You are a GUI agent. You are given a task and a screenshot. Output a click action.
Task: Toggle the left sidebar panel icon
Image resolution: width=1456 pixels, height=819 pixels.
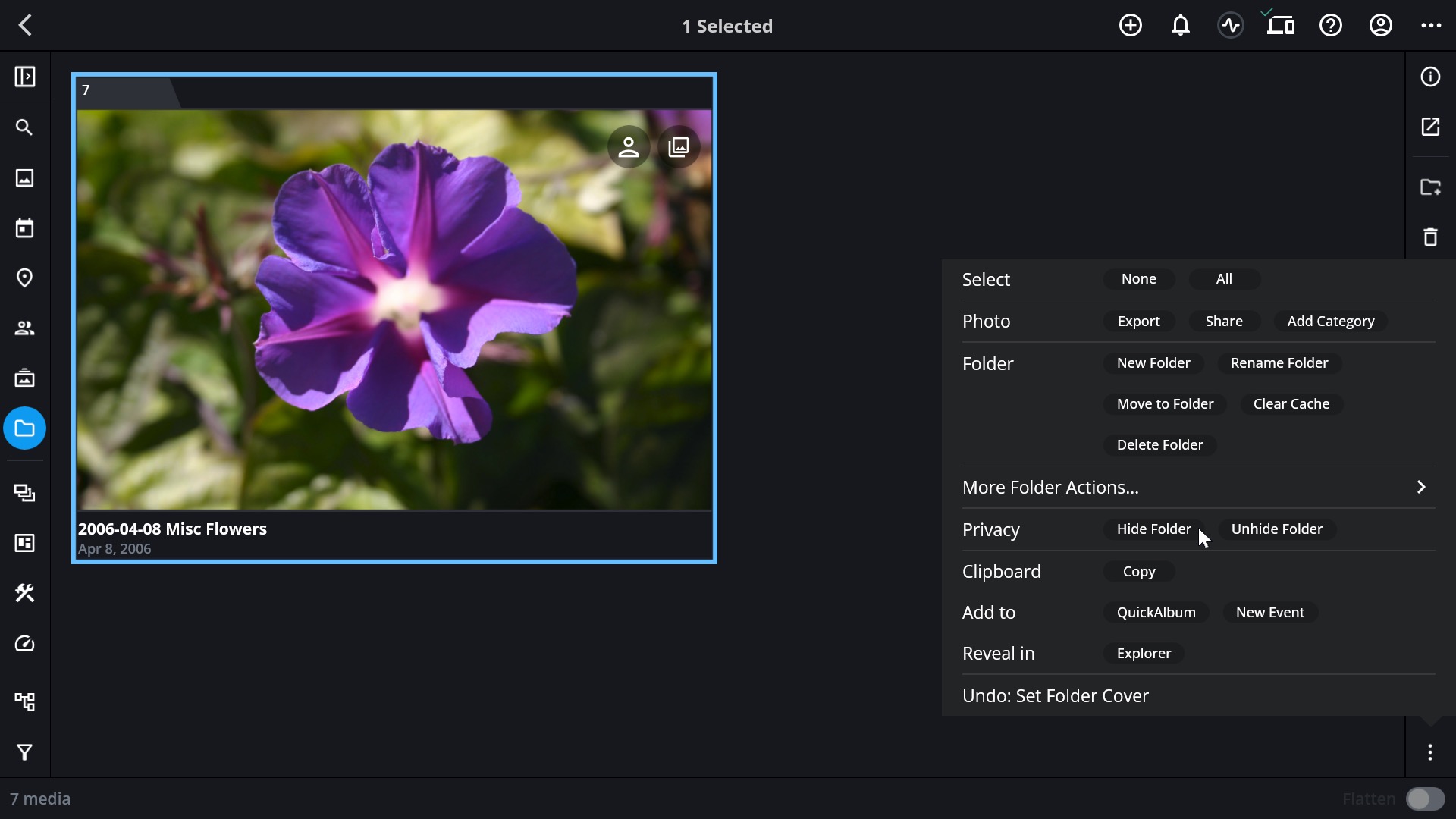click(x=24, y=77)
